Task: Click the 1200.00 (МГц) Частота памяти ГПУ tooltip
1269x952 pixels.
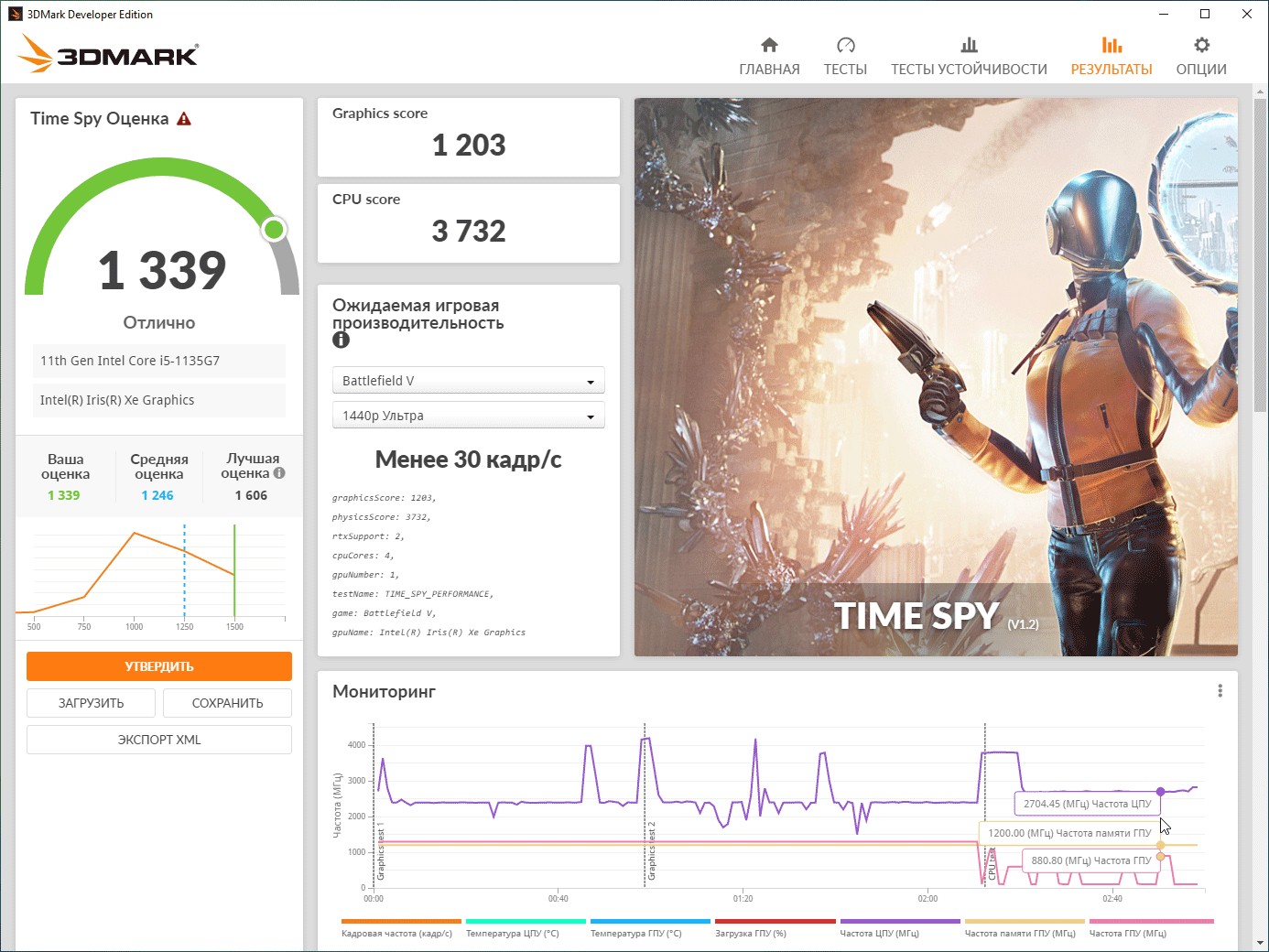Action: [x=1069, y=833]
